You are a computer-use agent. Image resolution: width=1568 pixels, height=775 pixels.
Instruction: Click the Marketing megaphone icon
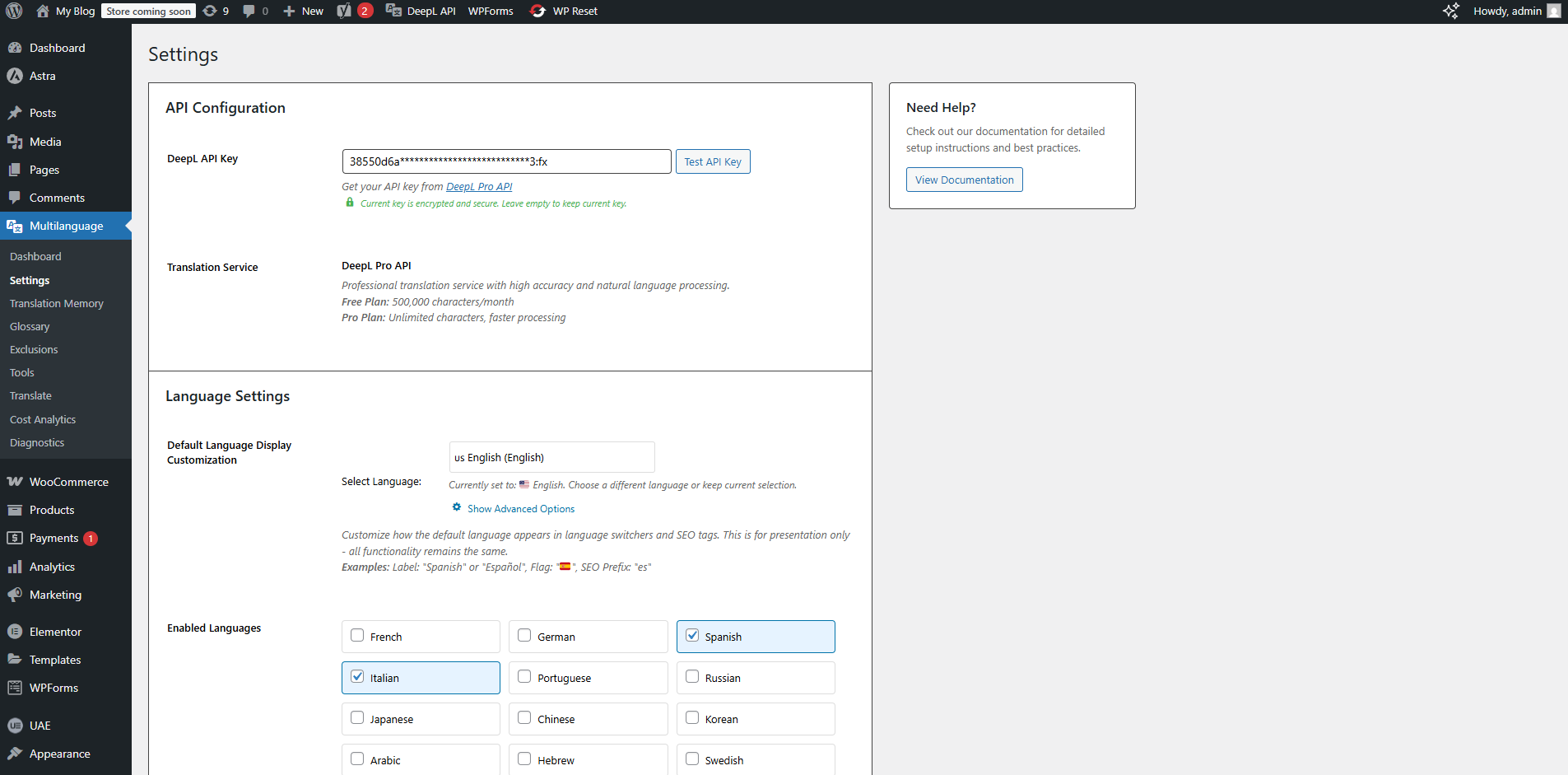(x=15, y=595)
